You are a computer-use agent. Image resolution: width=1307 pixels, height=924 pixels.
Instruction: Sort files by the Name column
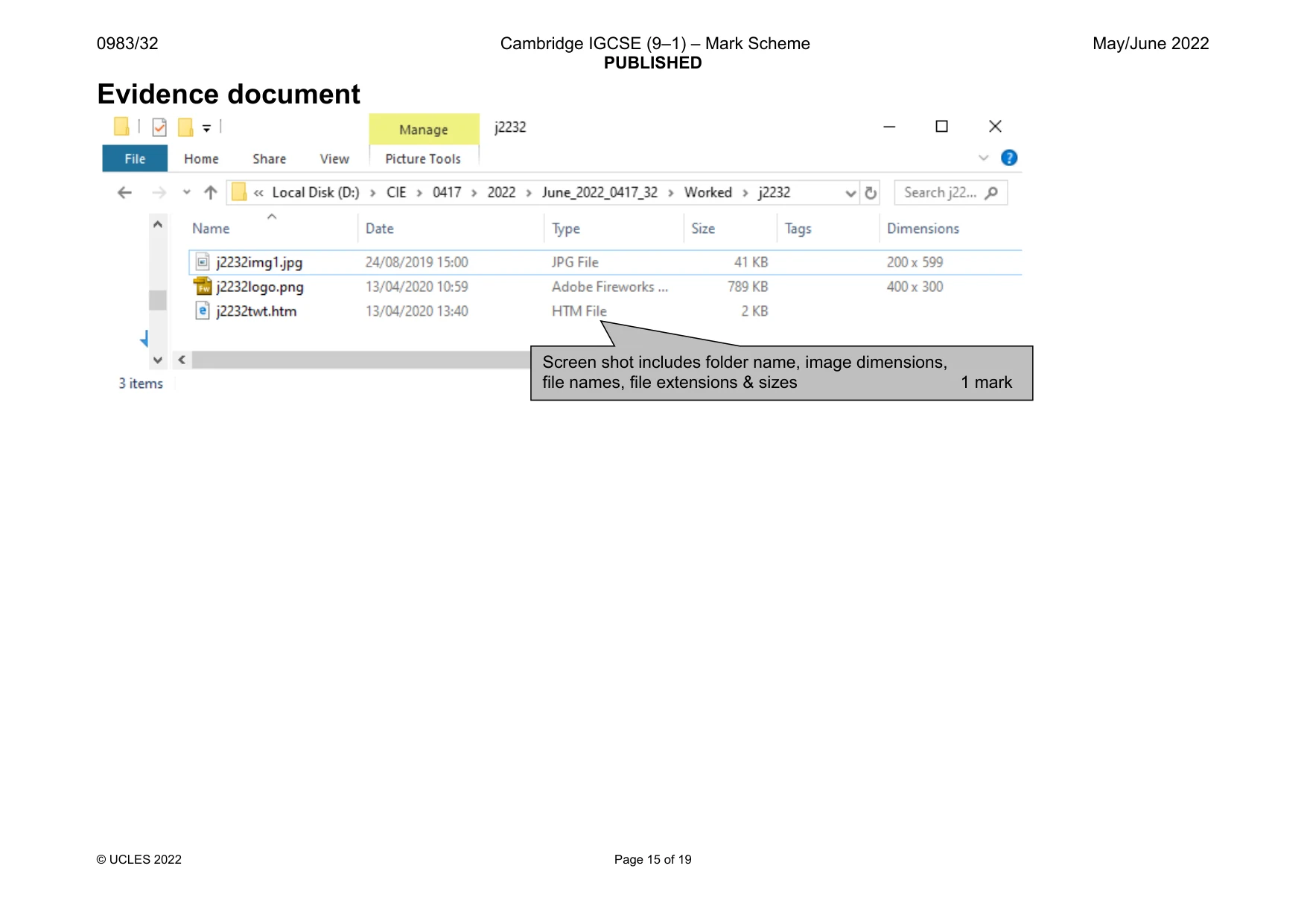point(211,229)
